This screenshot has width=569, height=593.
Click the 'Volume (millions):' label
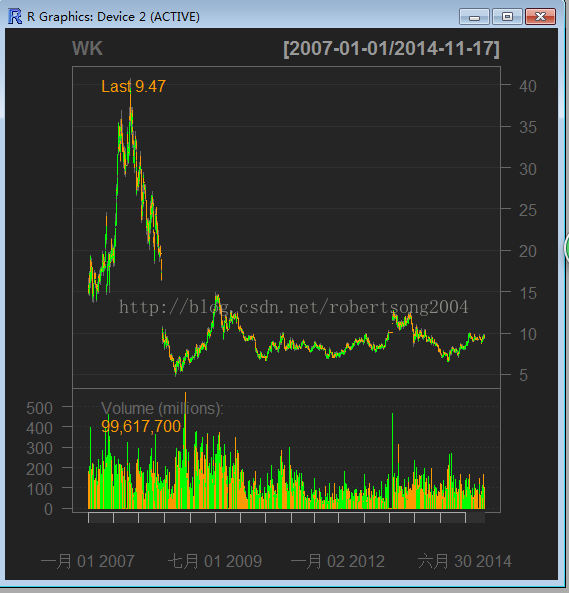tap(162, 408)
